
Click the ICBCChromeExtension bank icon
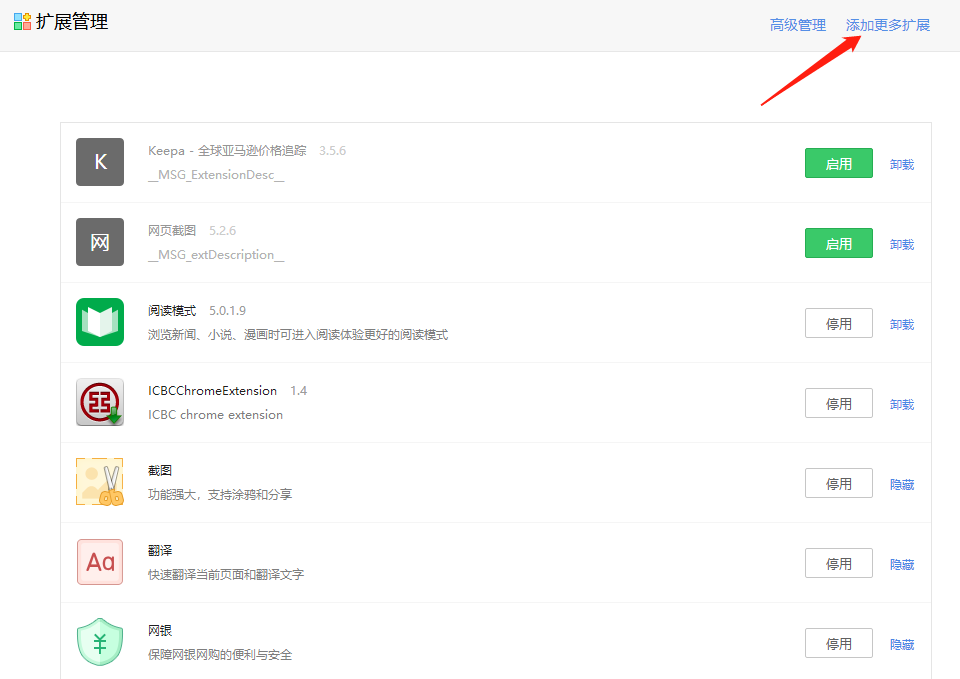(x=100, y=402)
